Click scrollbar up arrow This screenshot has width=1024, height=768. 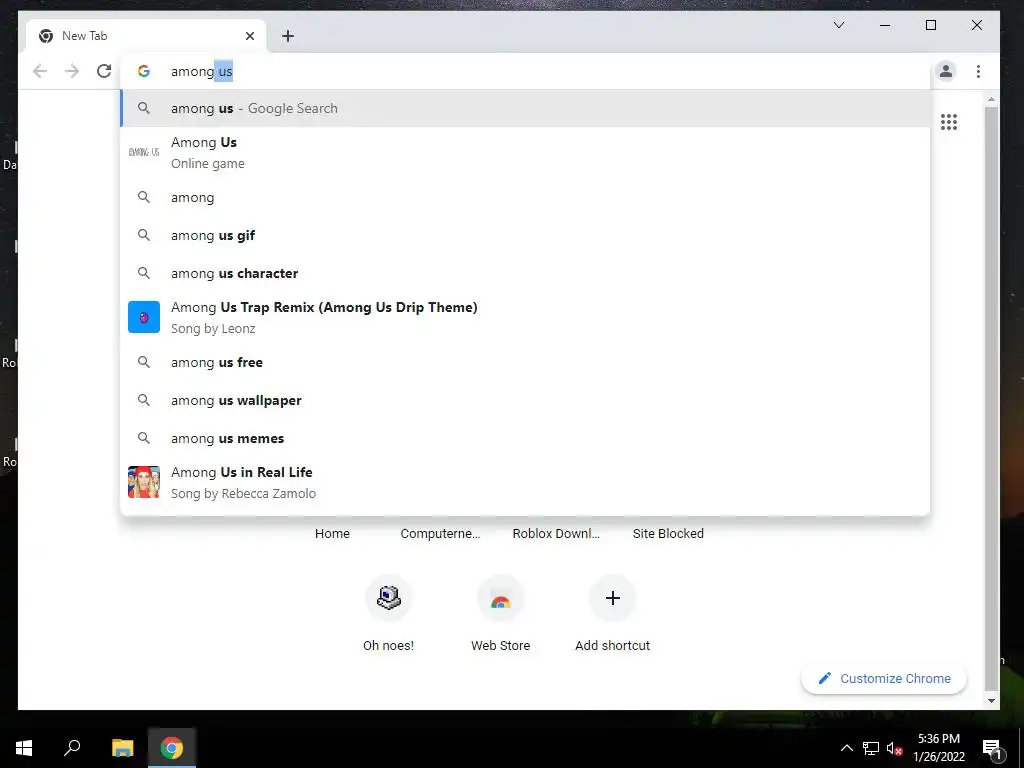coord(991,100)
